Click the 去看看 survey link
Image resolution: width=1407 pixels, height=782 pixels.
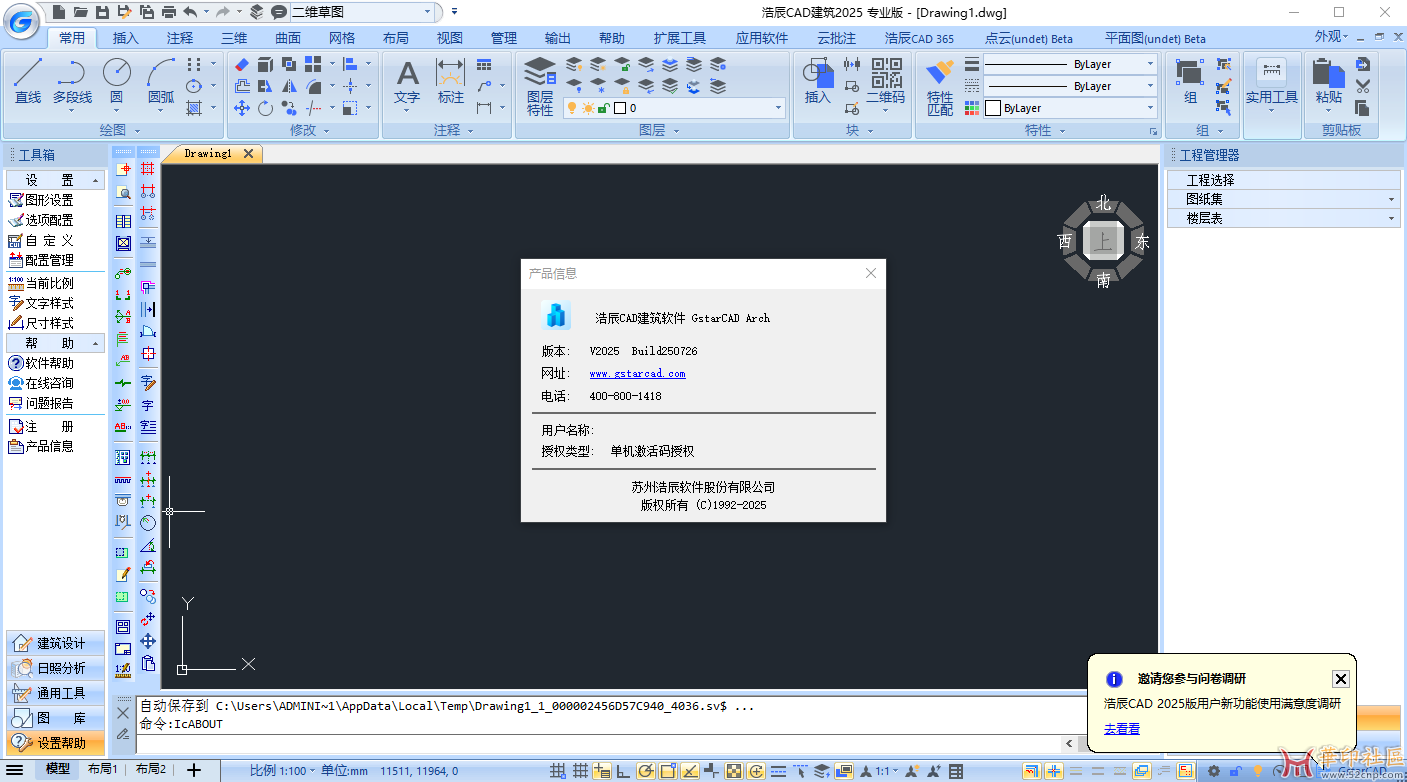coord(1122,729)
